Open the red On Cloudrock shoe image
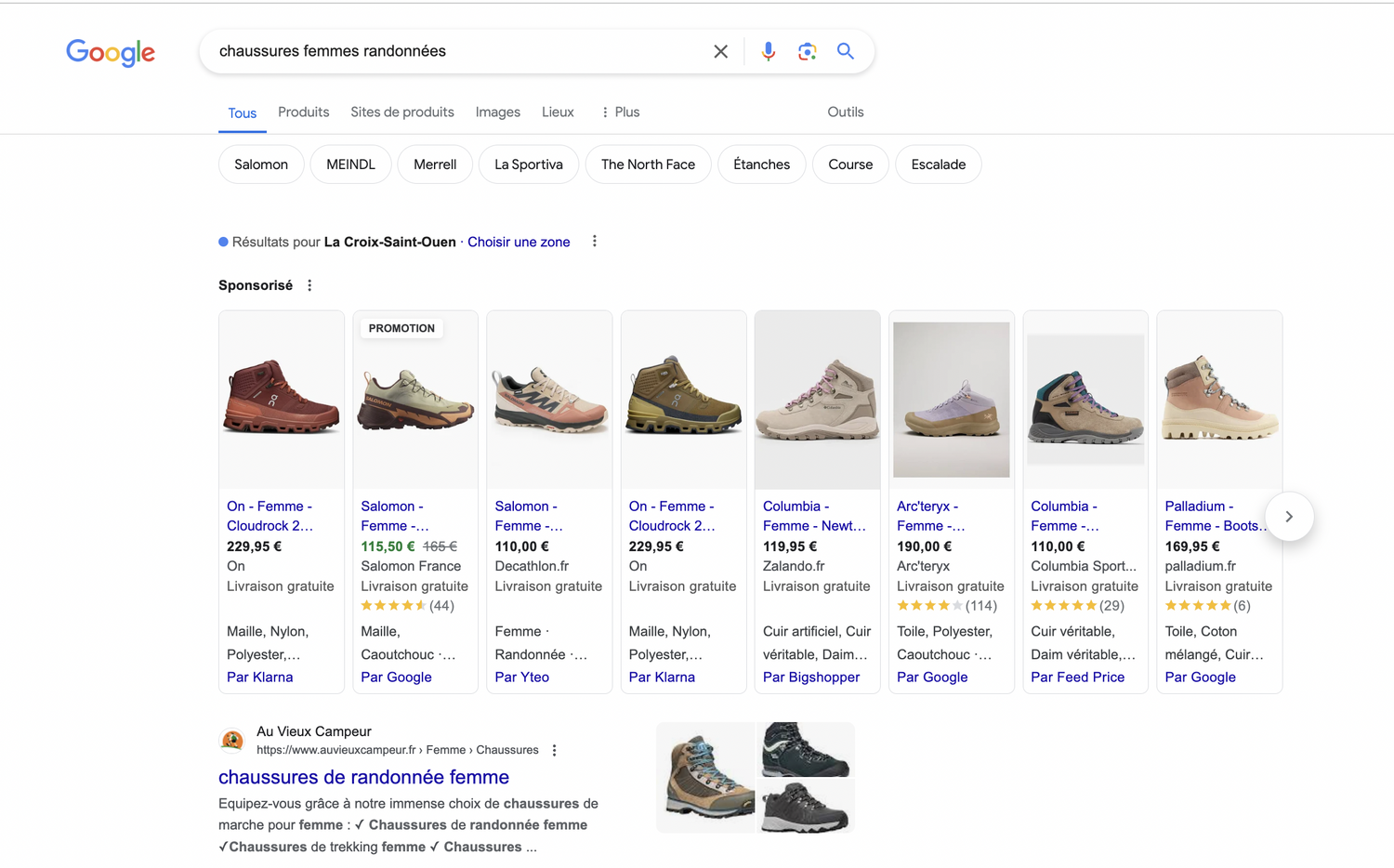The height and width of the screenshot is (868, 1394). 282,400
